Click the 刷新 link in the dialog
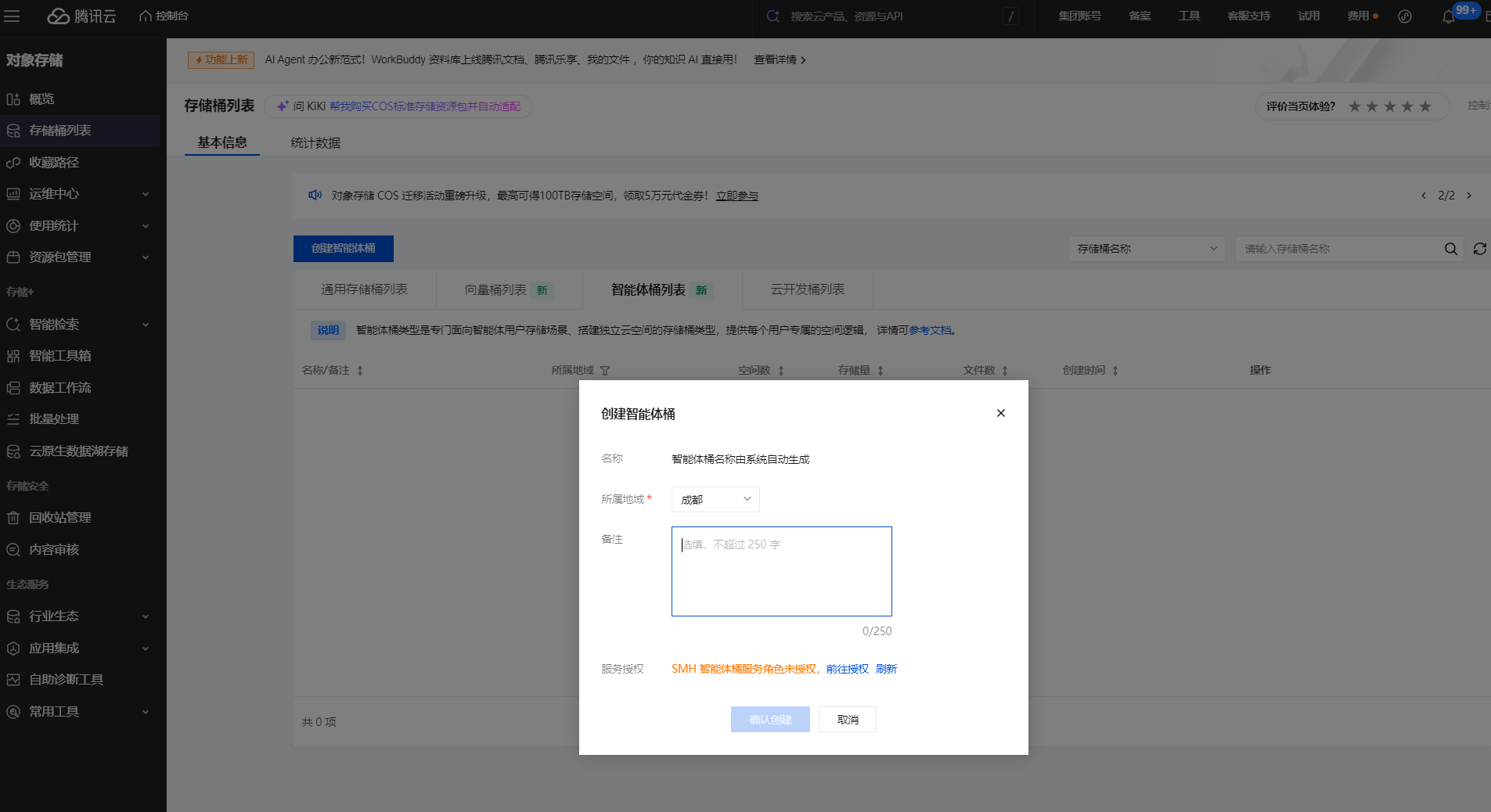1491x812 pixels. (887, 669)
